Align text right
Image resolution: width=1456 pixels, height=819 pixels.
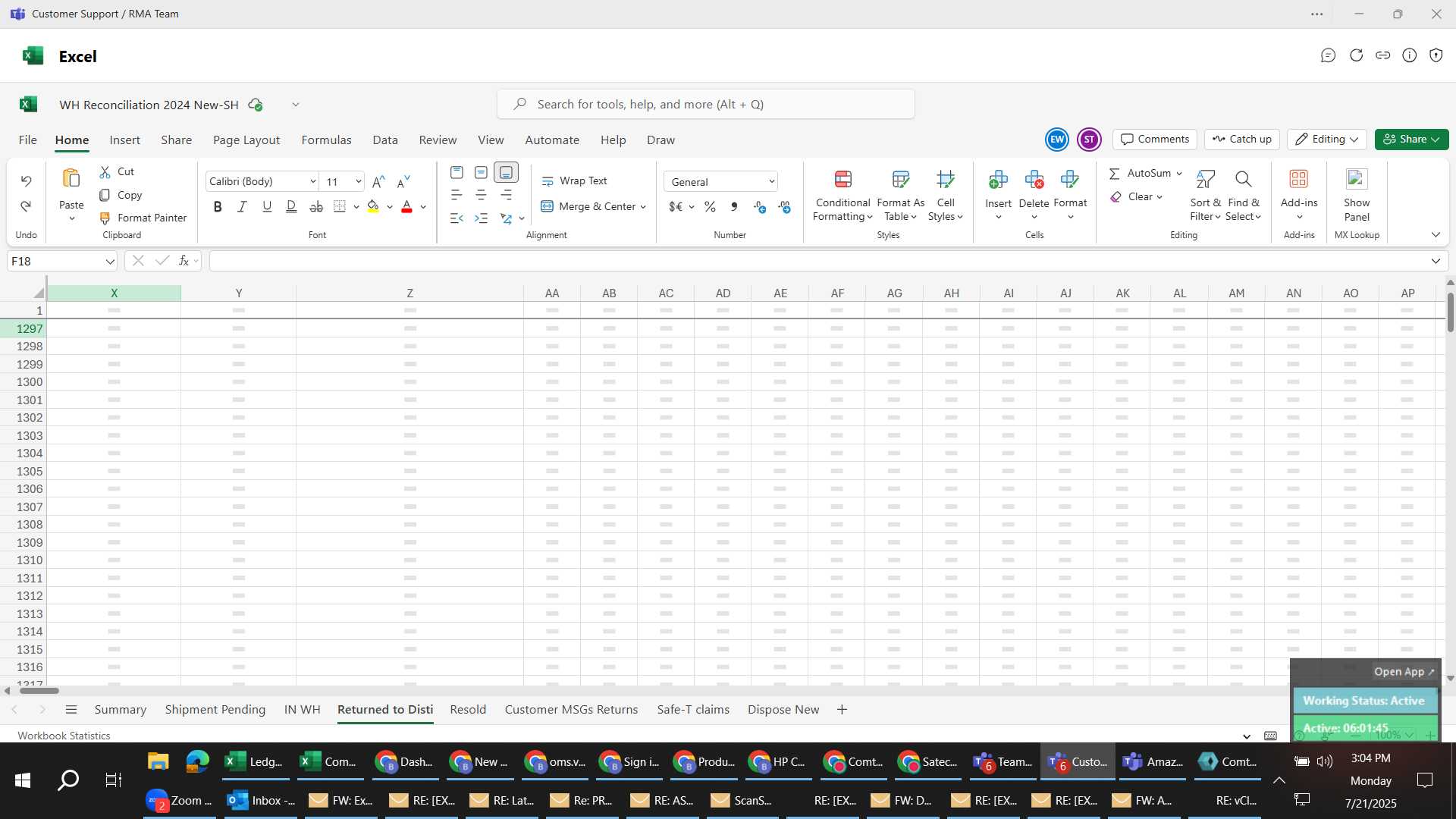click(506, 195)
